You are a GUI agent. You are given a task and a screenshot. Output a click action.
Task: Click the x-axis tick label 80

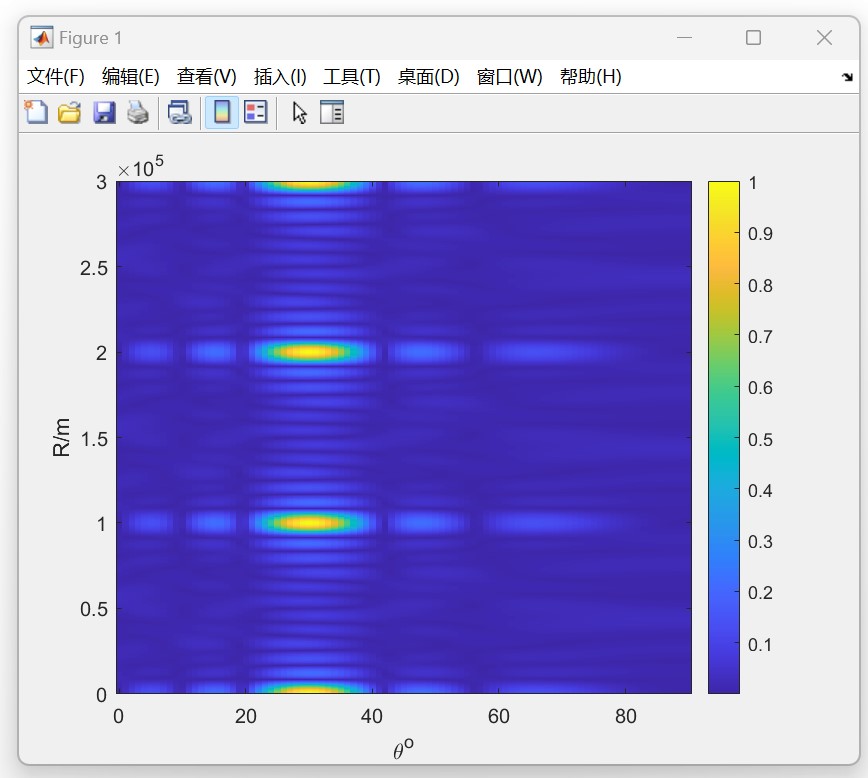click(x=626, y=716)
